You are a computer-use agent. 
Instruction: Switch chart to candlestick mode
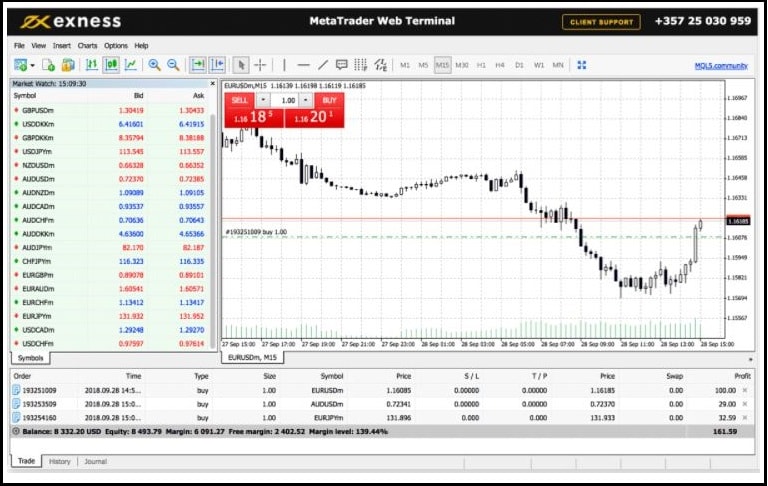111,65
